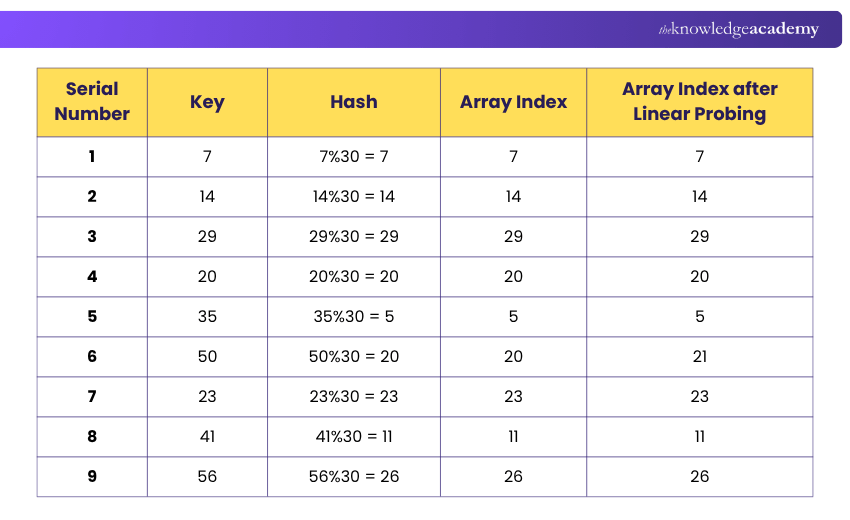Select Linear Probing cell for serial 1
850x520 pixels.
click(699, 157)
